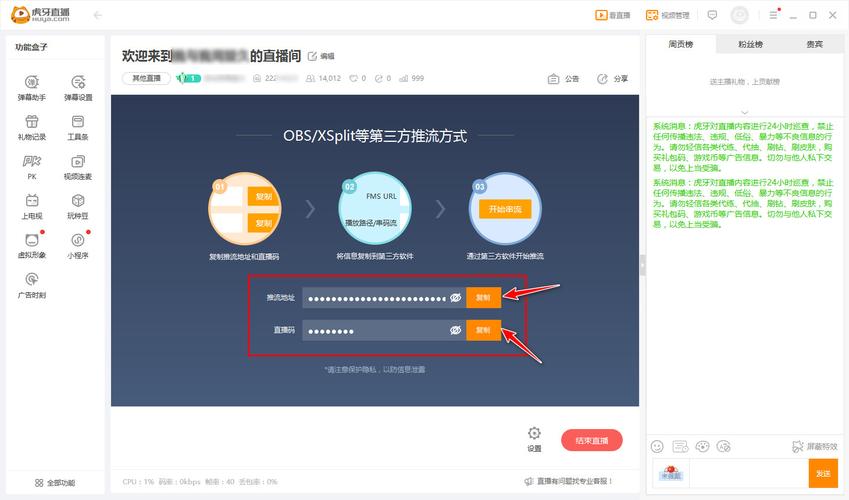Switch to the 粉丝榜 tab

750,44
